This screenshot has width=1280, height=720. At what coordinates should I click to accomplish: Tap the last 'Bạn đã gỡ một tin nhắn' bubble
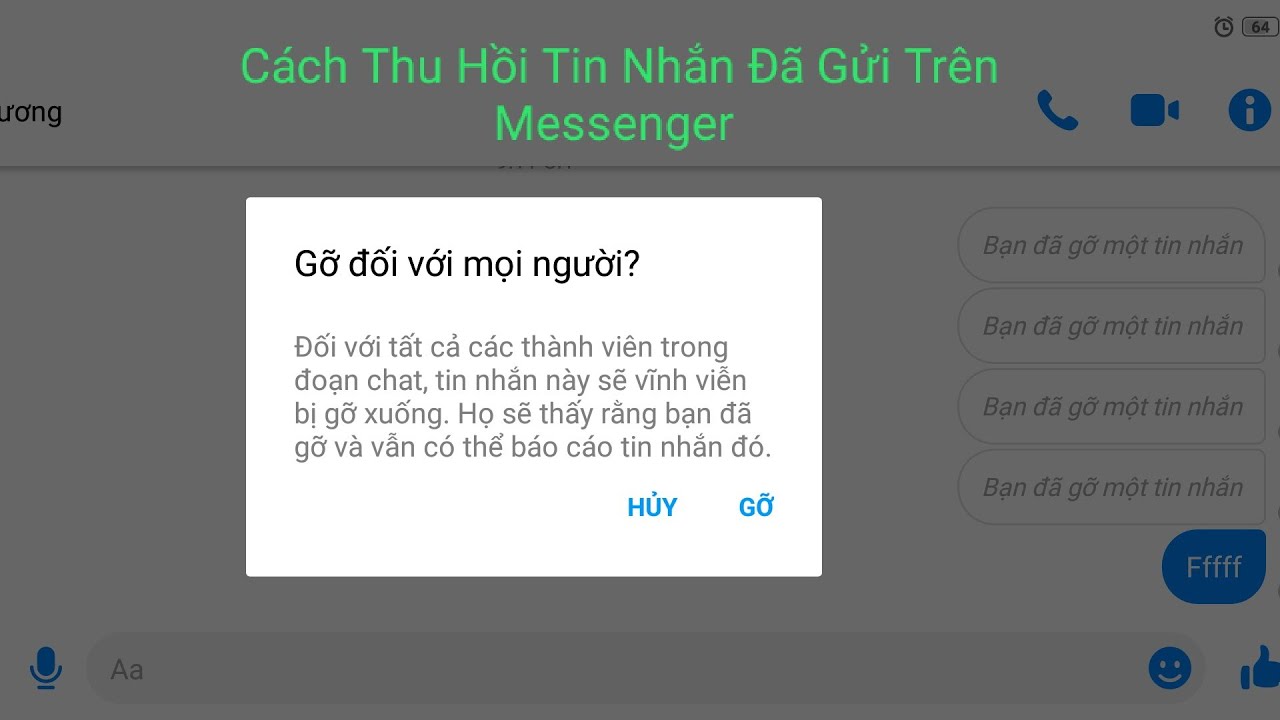[x=1112, y=488]
